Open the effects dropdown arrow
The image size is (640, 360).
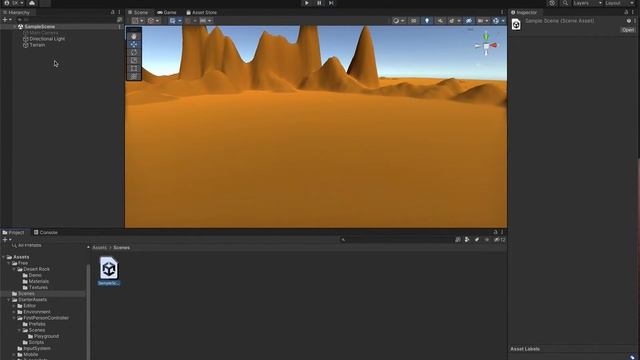pyautogui.click(x=459, y=20)
